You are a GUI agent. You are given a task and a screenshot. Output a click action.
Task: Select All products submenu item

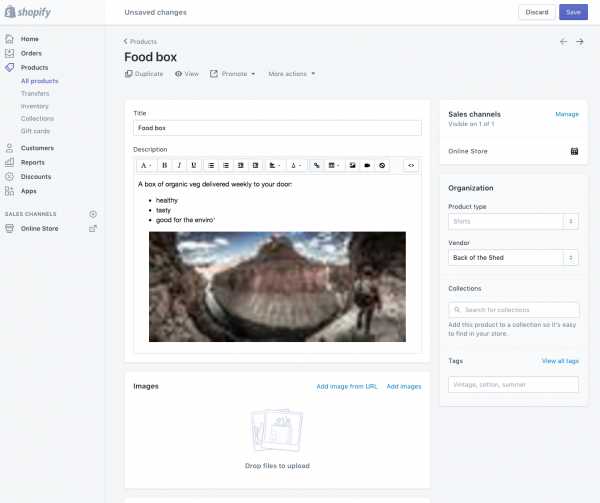[39, 81]
